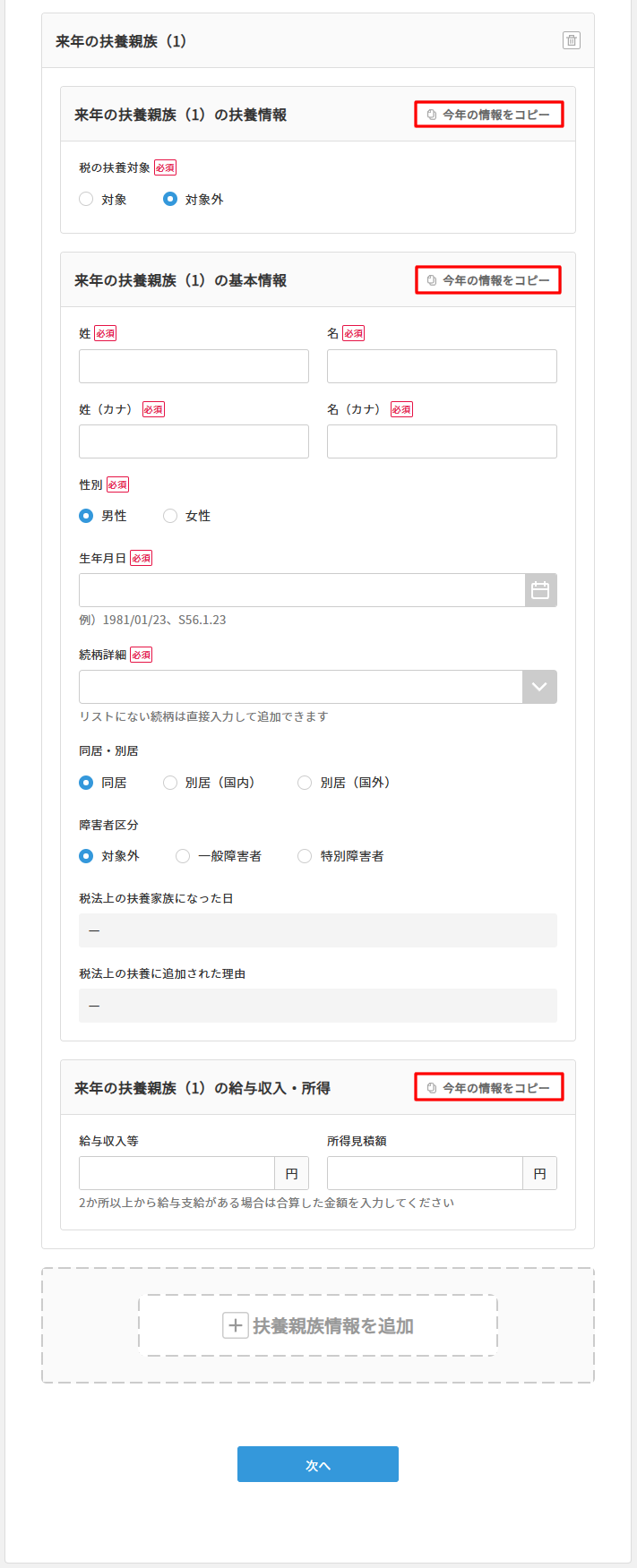Delete 来年の扶養親族（1） with trash icon

pos(571,40)
